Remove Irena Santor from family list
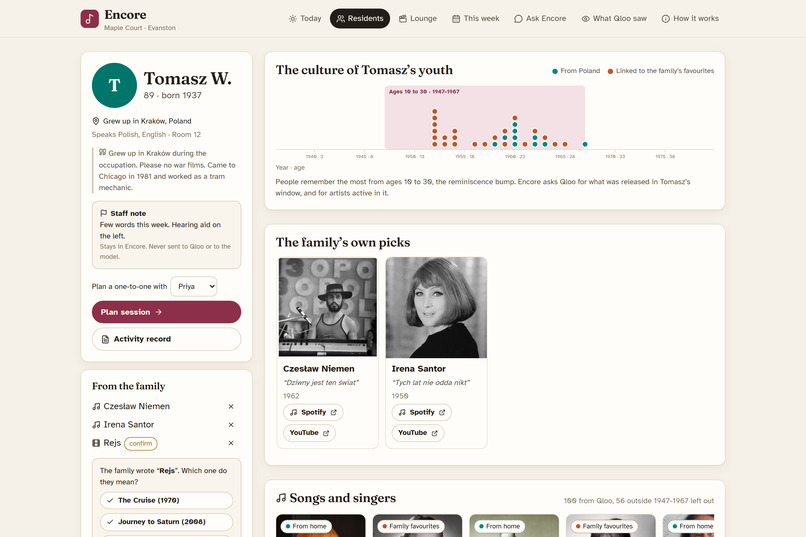The height and width of the screenshot is (537, 806). click(x=231, y=425)
